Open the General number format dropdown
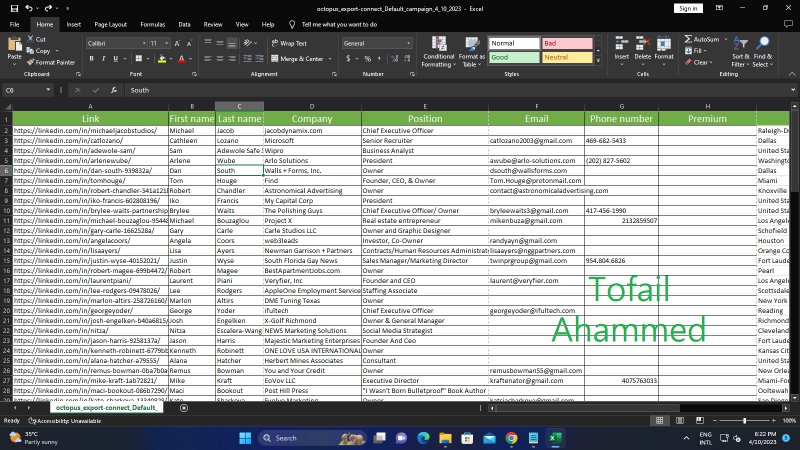The height and width of the screenshot is (450, 800). click(408, 43)
